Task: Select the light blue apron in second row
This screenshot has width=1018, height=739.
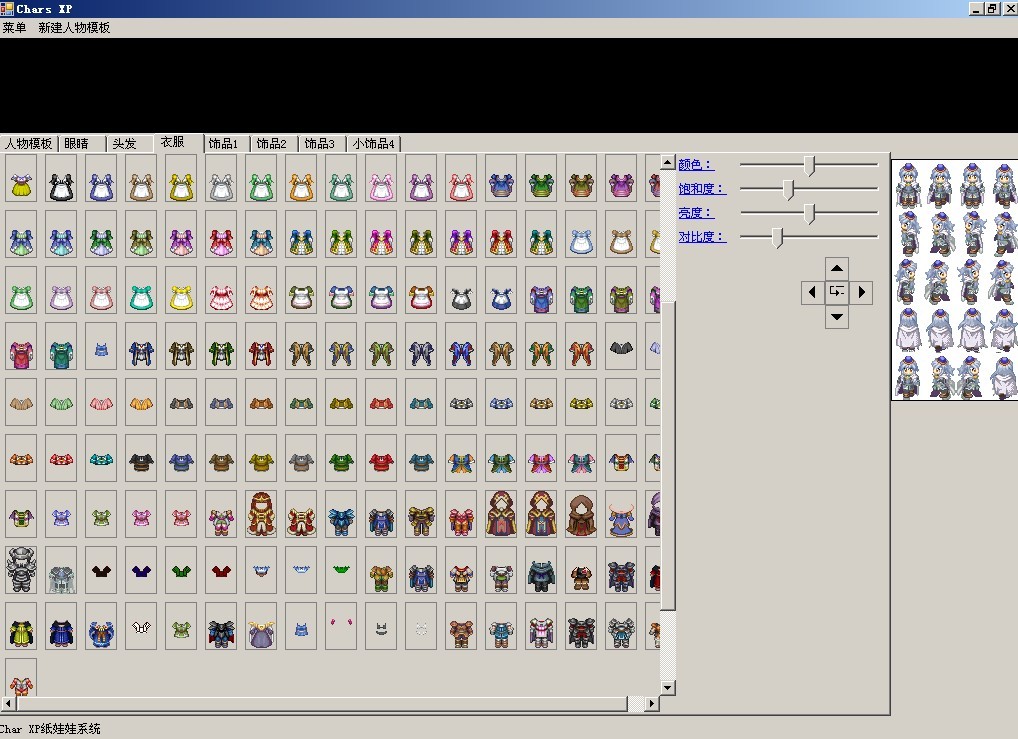Action: tap(581, 234)
